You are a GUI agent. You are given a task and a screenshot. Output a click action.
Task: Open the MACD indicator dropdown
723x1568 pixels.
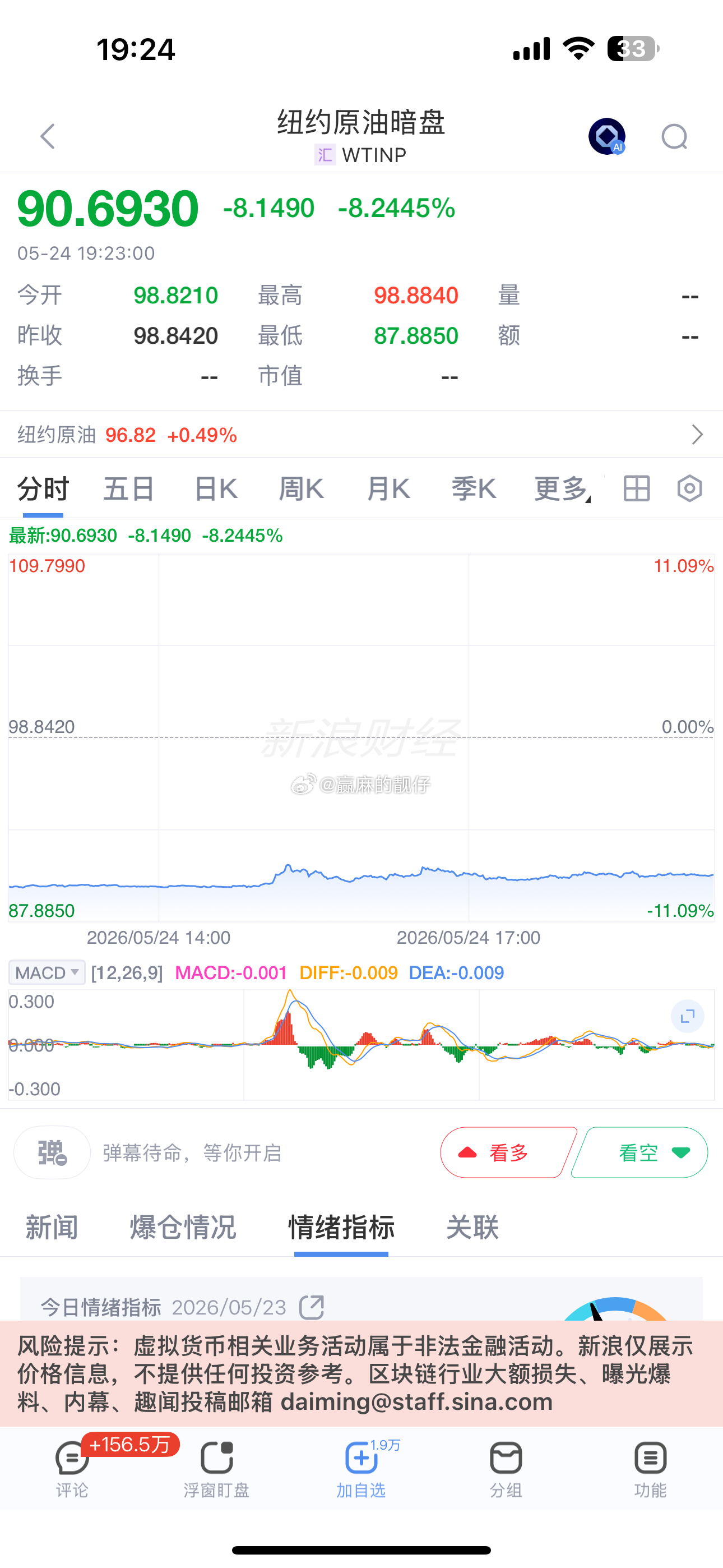pyautogui.click(x=47, y=972)
